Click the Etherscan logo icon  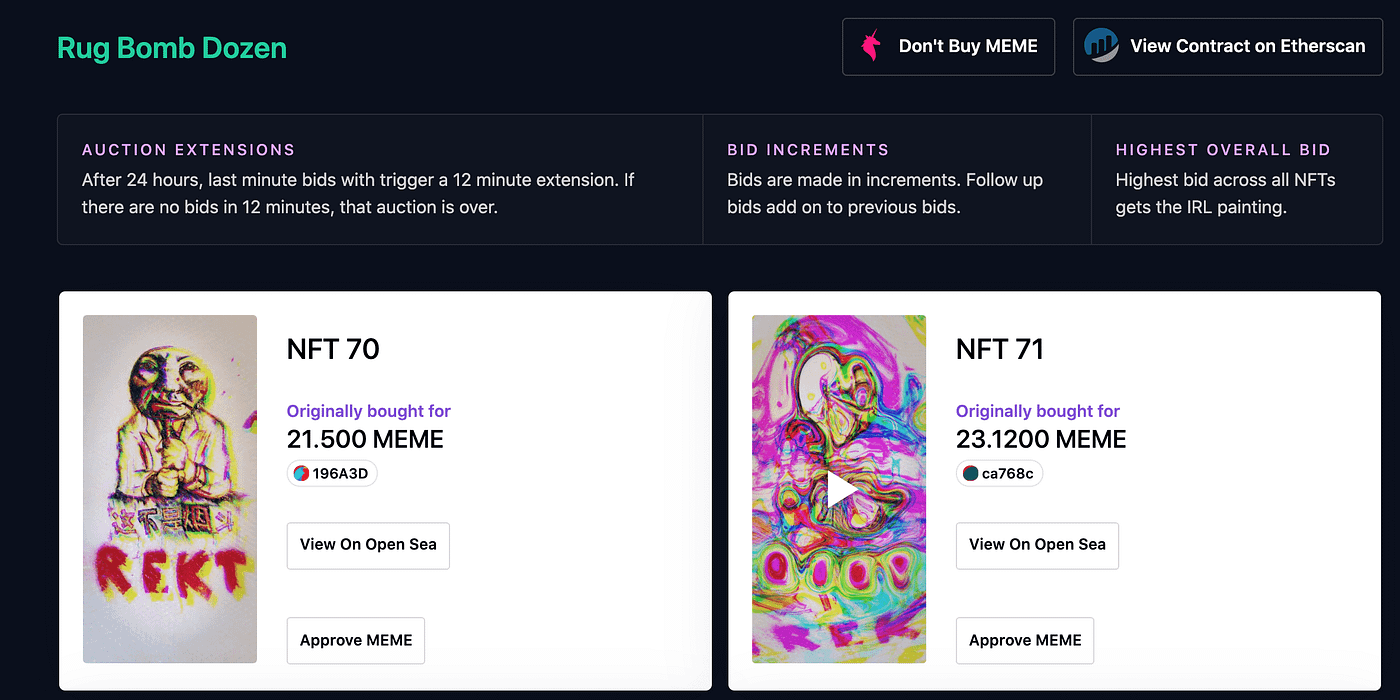pos(1102,46)
